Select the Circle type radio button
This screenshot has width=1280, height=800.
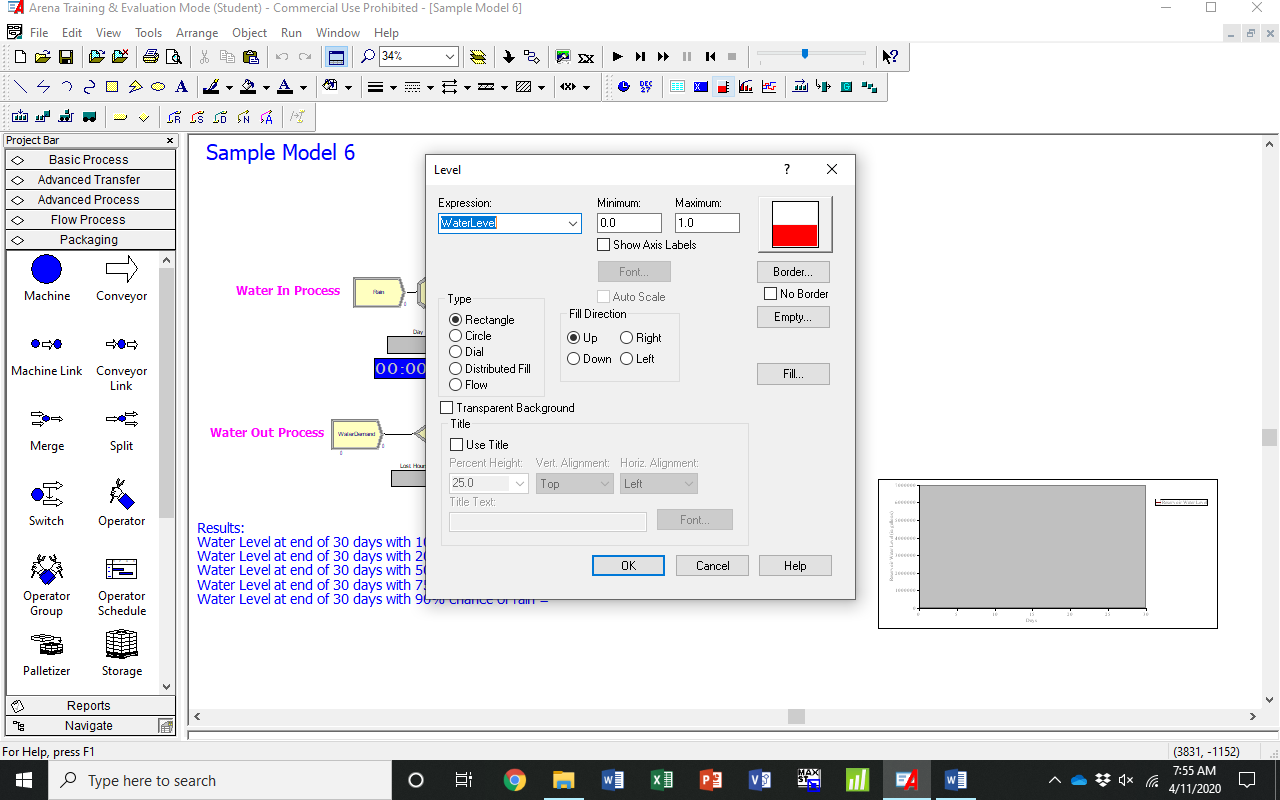point(456,336)
